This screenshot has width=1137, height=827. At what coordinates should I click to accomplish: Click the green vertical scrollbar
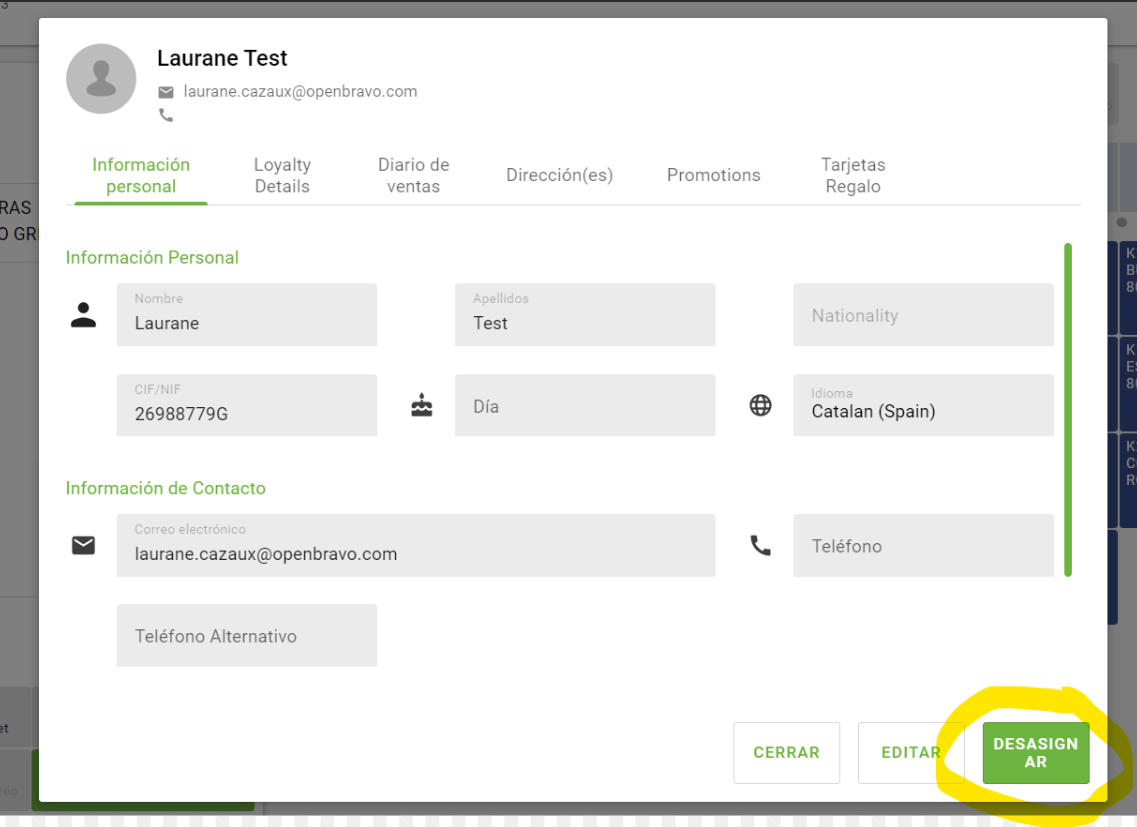(1068, 410)
